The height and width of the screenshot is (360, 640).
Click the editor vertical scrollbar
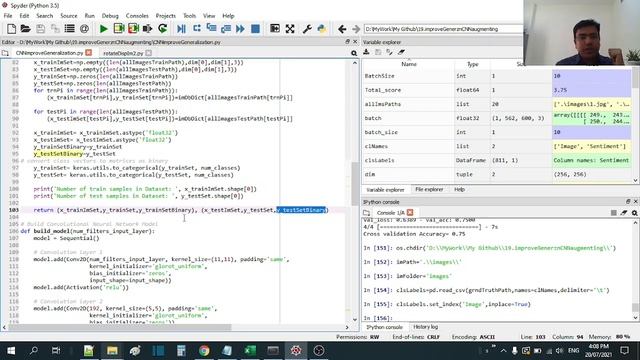pos(355,184)
